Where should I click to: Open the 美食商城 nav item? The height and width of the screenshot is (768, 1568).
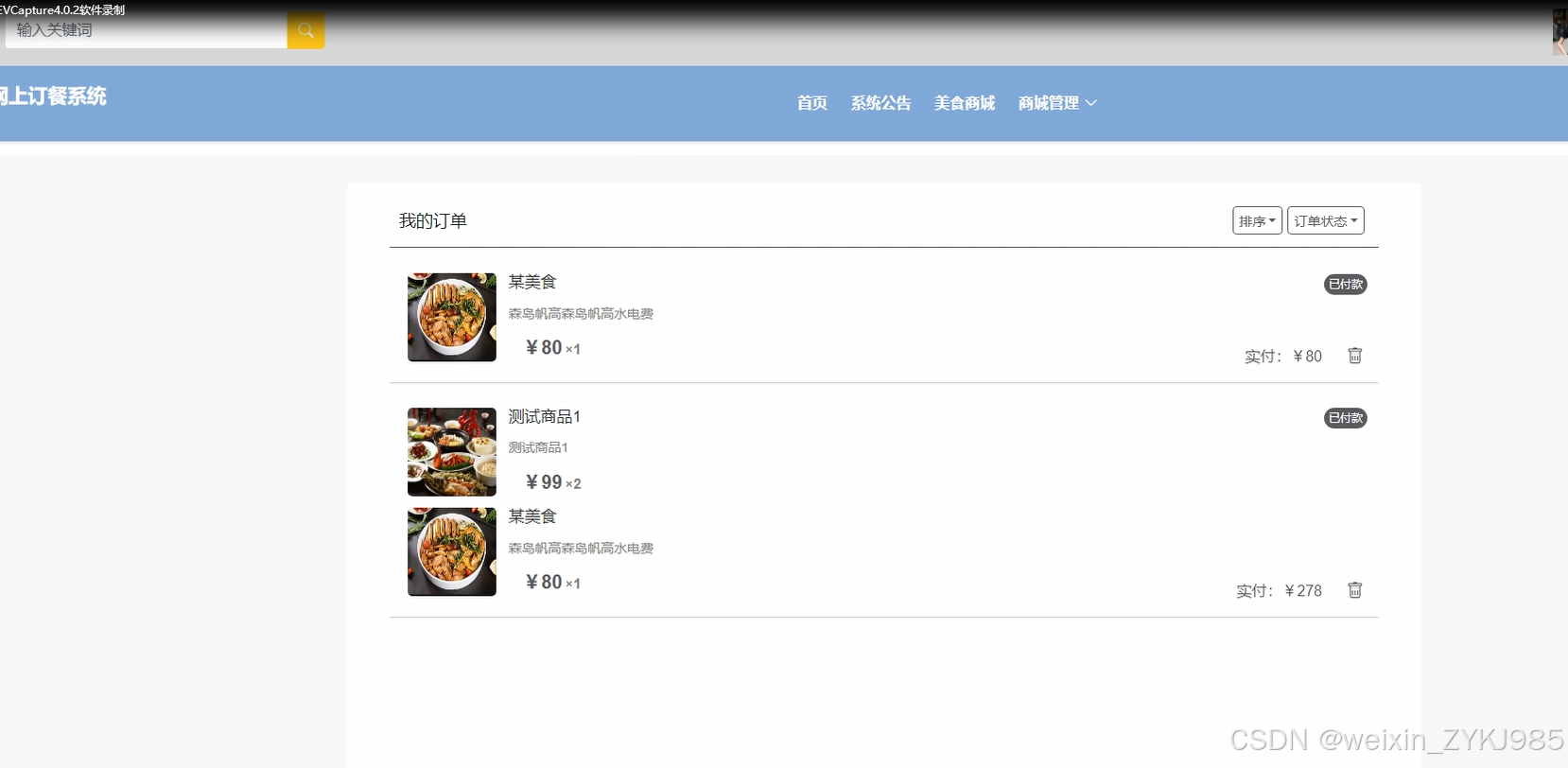click(965, 103)
